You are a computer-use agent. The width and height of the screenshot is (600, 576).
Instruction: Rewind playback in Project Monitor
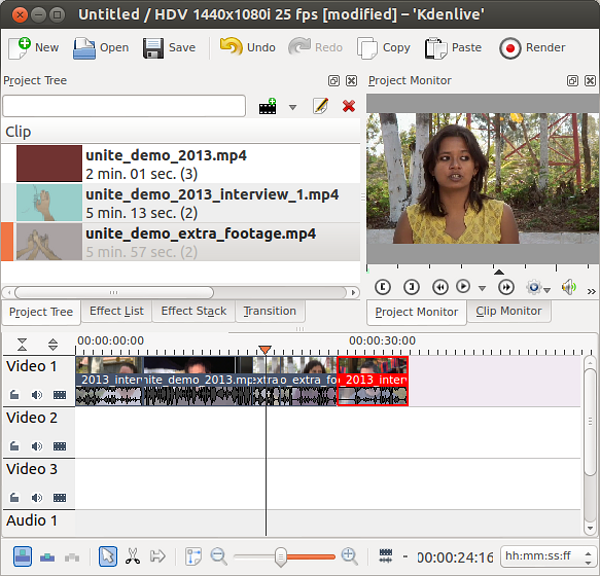coord(439,287)
